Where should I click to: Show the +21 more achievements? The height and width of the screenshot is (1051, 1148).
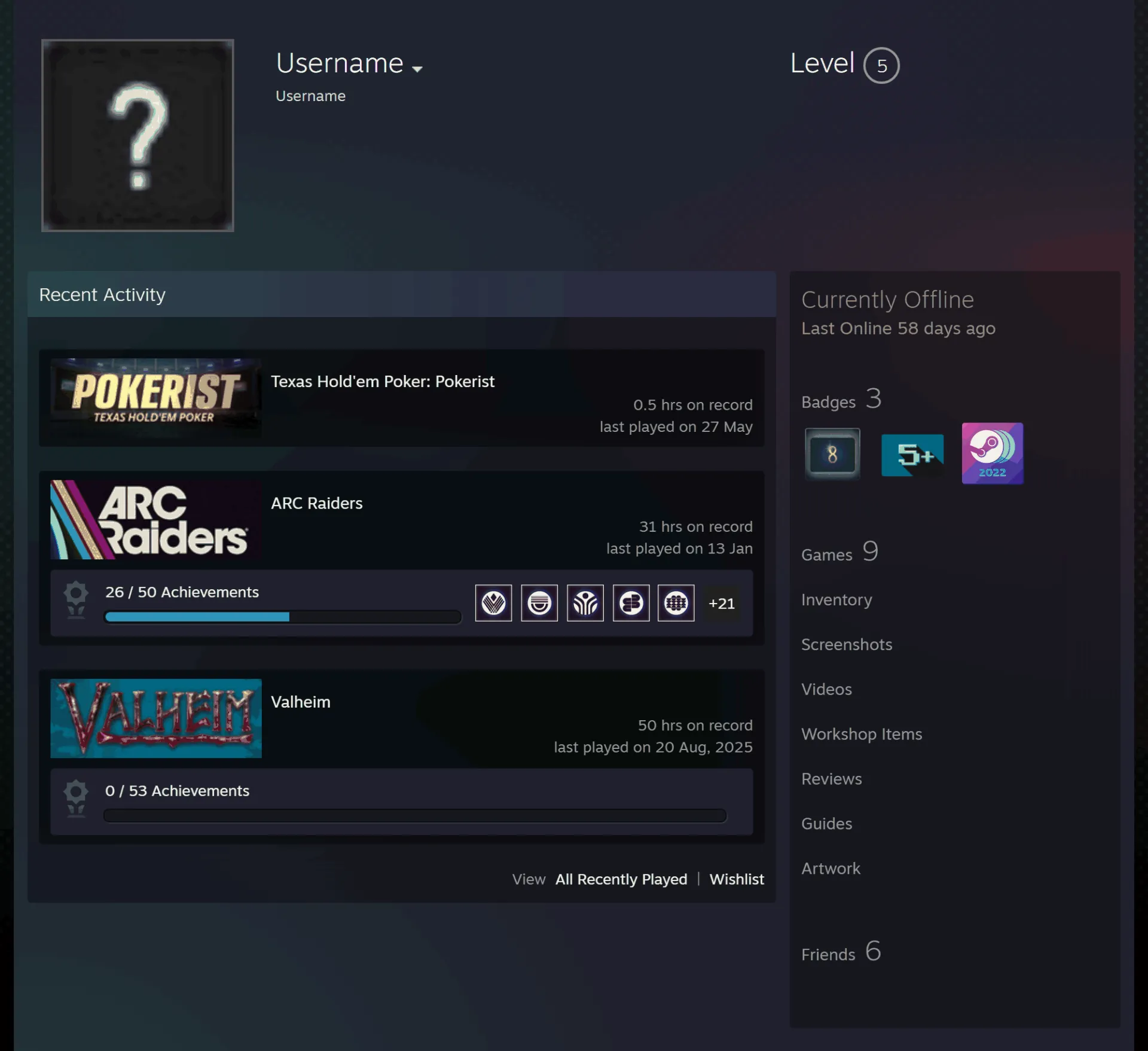tap(722, 604)
